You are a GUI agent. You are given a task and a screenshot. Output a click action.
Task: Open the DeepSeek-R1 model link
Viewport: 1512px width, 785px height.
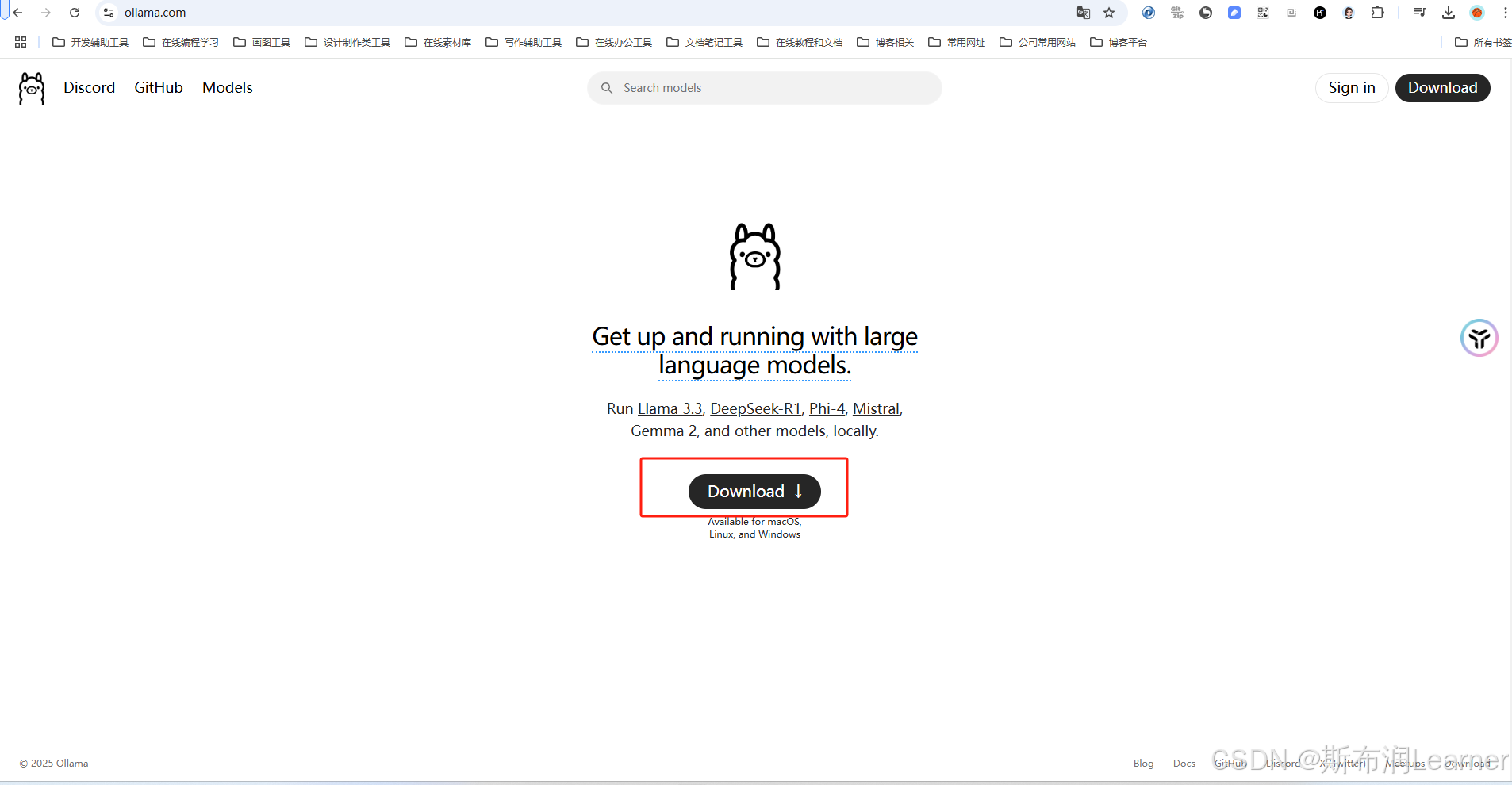[x=755, y=409]
